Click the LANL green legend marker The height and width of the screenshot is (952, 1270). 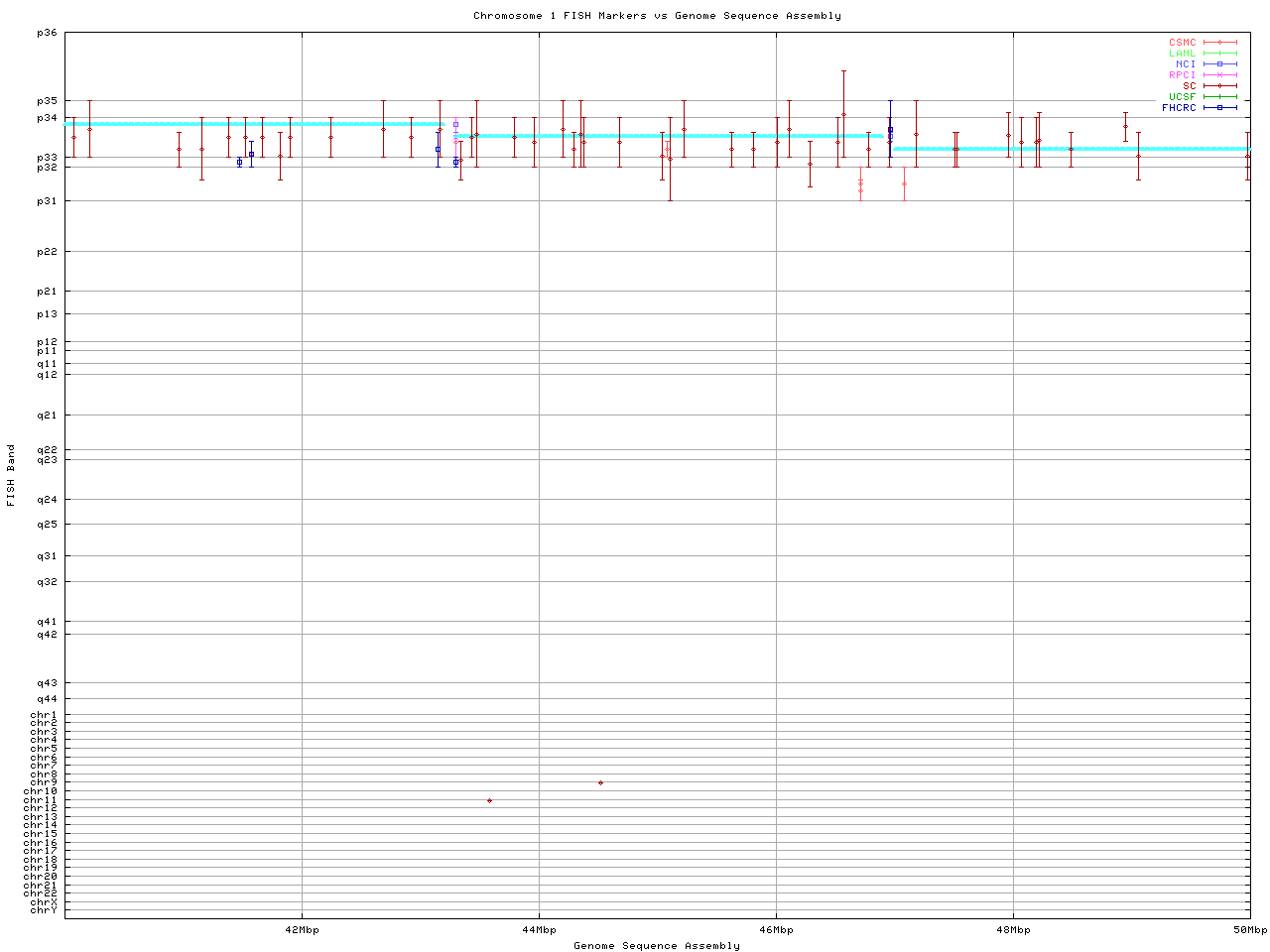[1219, 54]
